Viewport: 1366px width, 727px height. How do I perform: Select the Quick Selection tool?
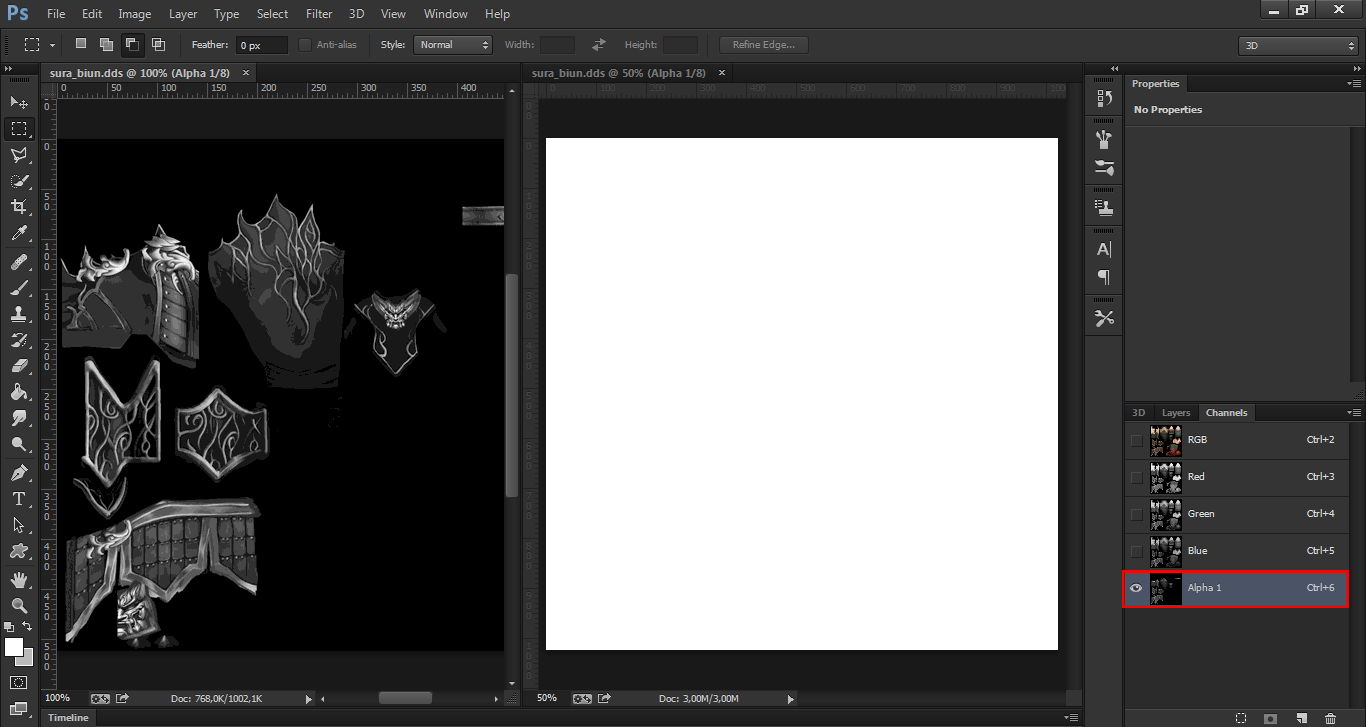click(19, 181)
